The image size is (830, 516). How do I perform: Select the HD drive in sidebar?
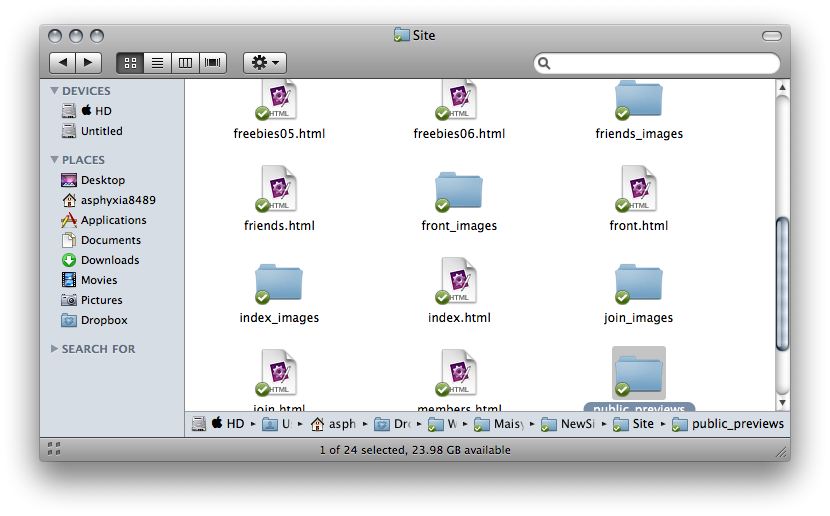(x=86, y=111)
